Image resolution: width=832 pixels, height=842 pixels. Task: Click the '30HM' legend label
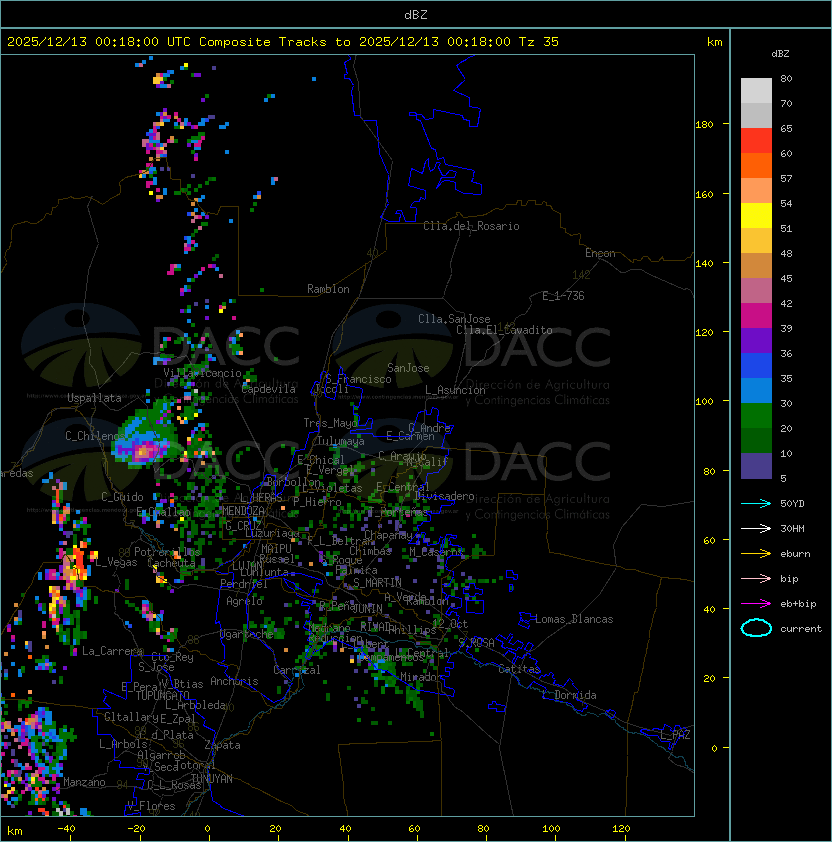coord(792,529)
